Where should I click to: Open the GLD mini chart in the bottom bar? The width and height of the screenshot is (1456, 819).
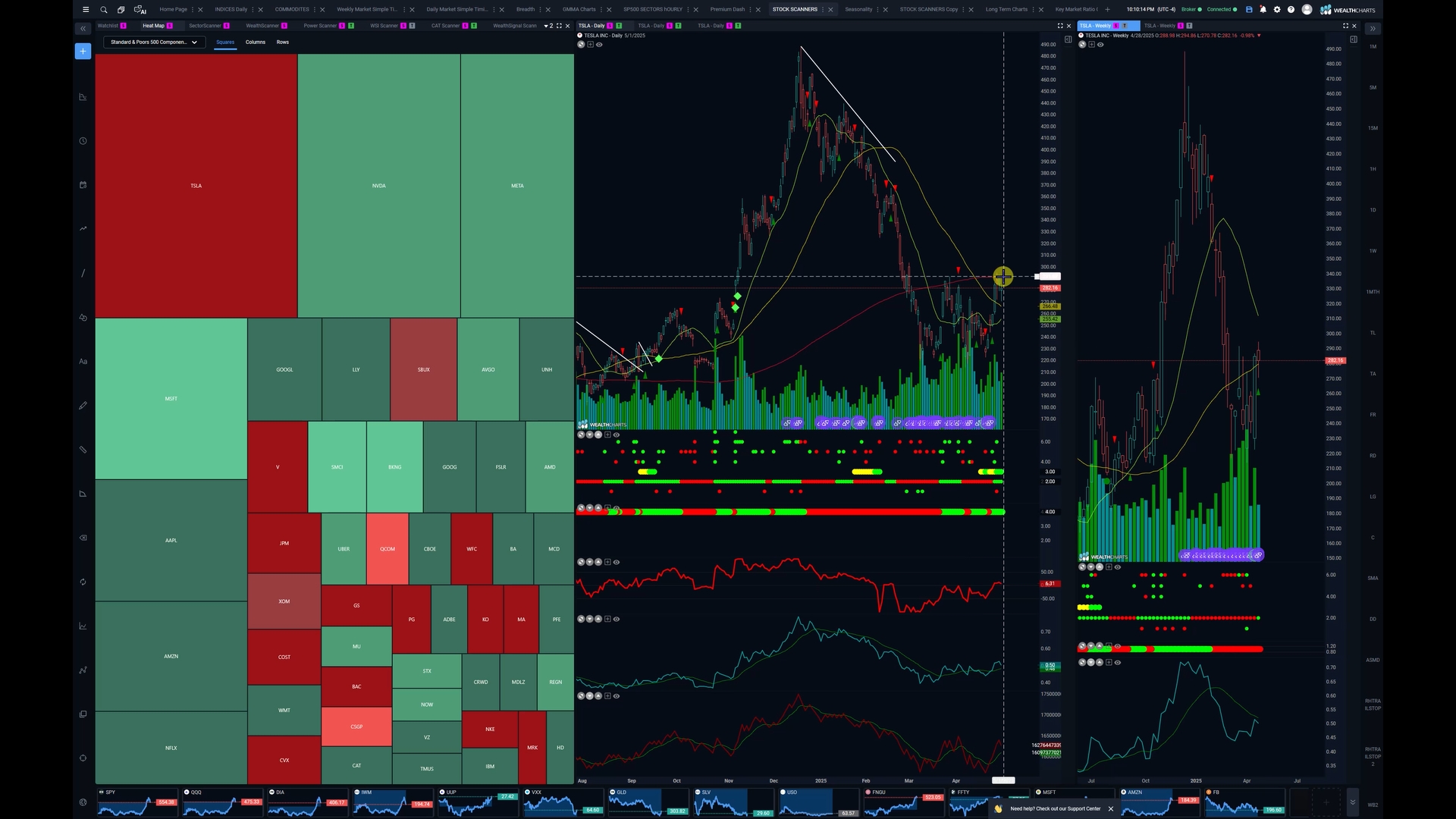click(x=648, y=802)
